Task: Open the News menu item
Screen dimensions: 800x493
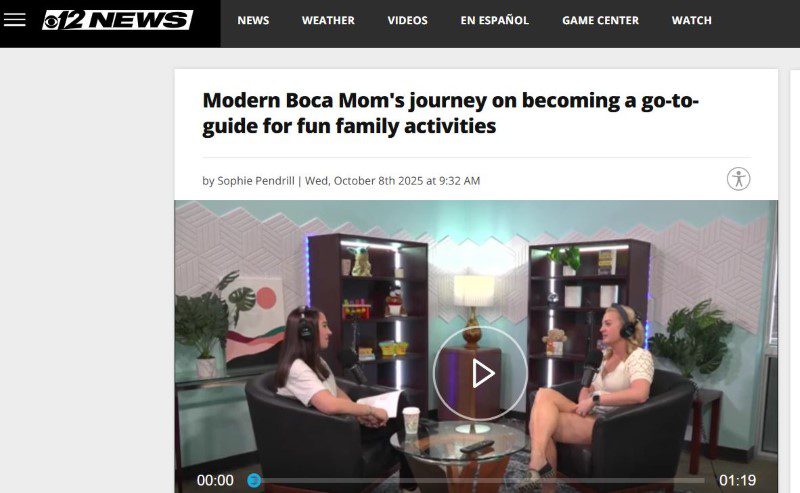Action: [253, 20]
